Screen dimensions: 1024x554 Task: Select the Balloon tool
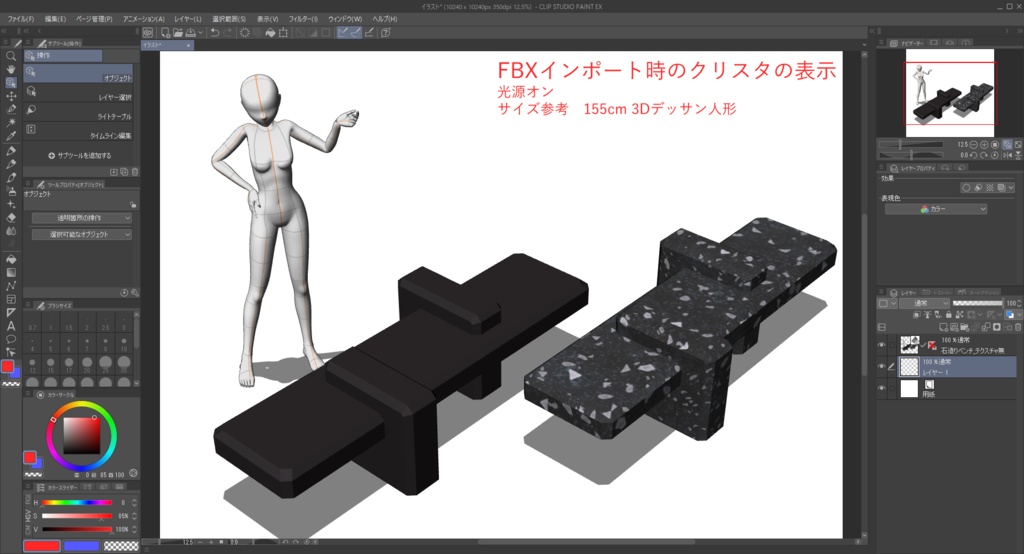click(10, 340)
